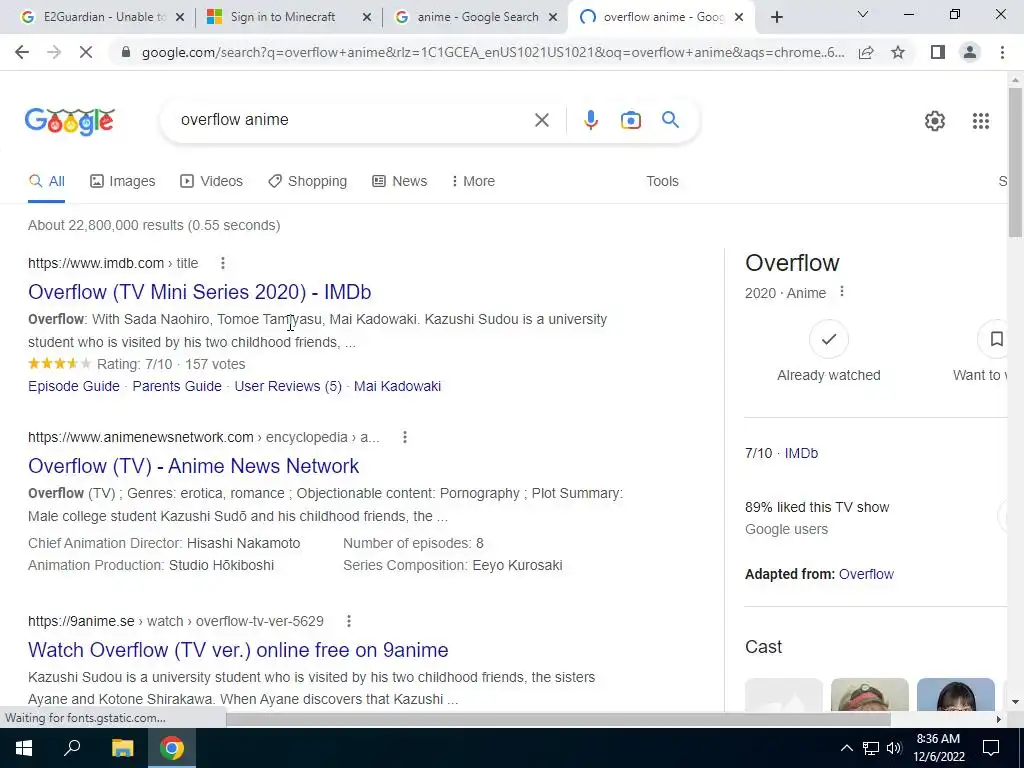Screen dimensions: 1024x768
Task: Open Google settings gear
Action: (x=935, y=121)
